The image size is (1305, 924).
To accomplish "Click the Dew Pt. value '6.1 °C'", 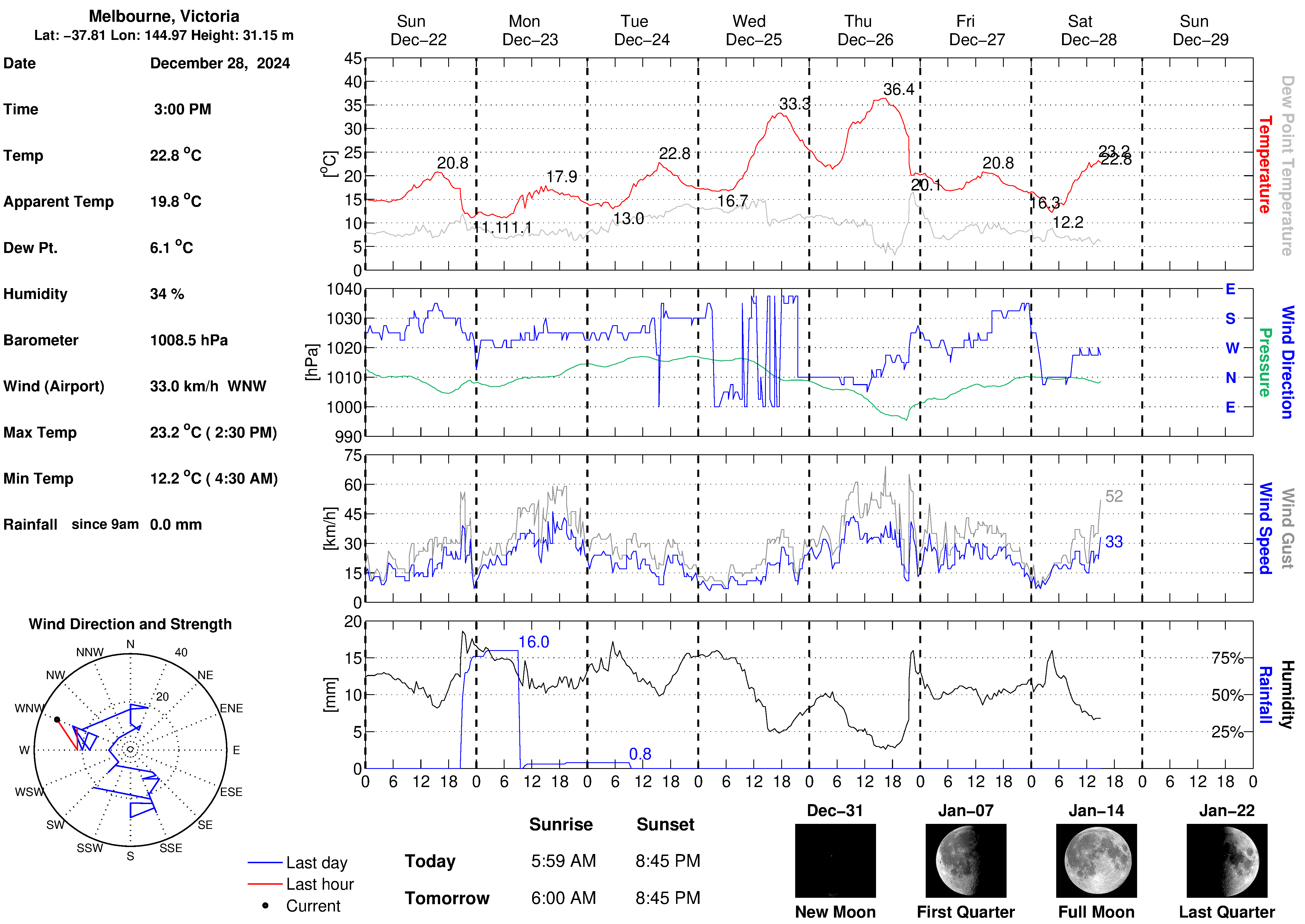I will pyautogui.click(x=171, y=247).
